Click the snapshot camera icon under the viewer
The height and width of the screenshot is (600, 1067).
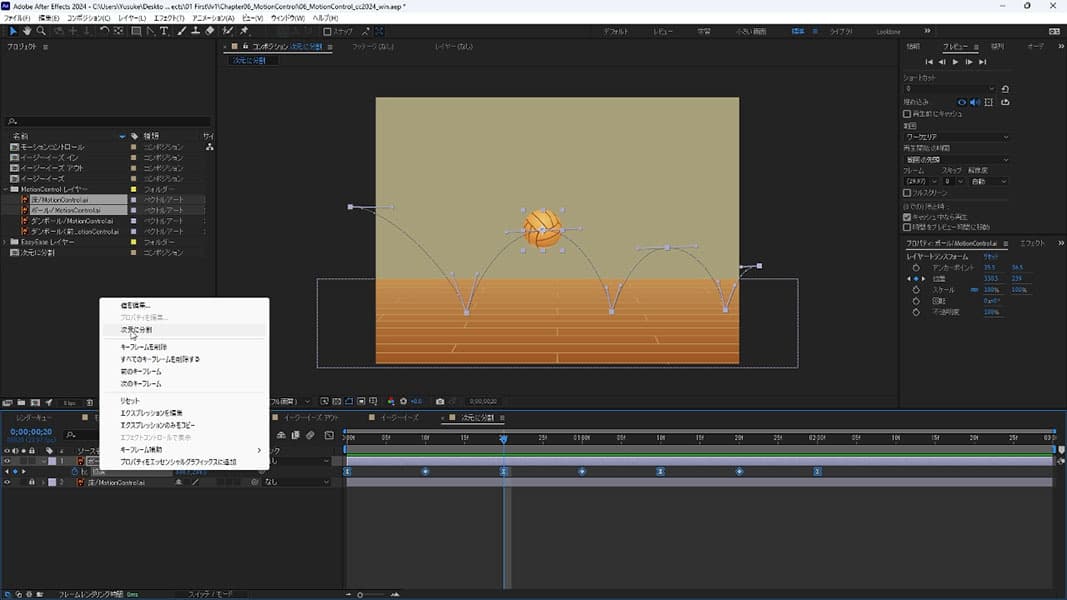click(x=440, y=401)
